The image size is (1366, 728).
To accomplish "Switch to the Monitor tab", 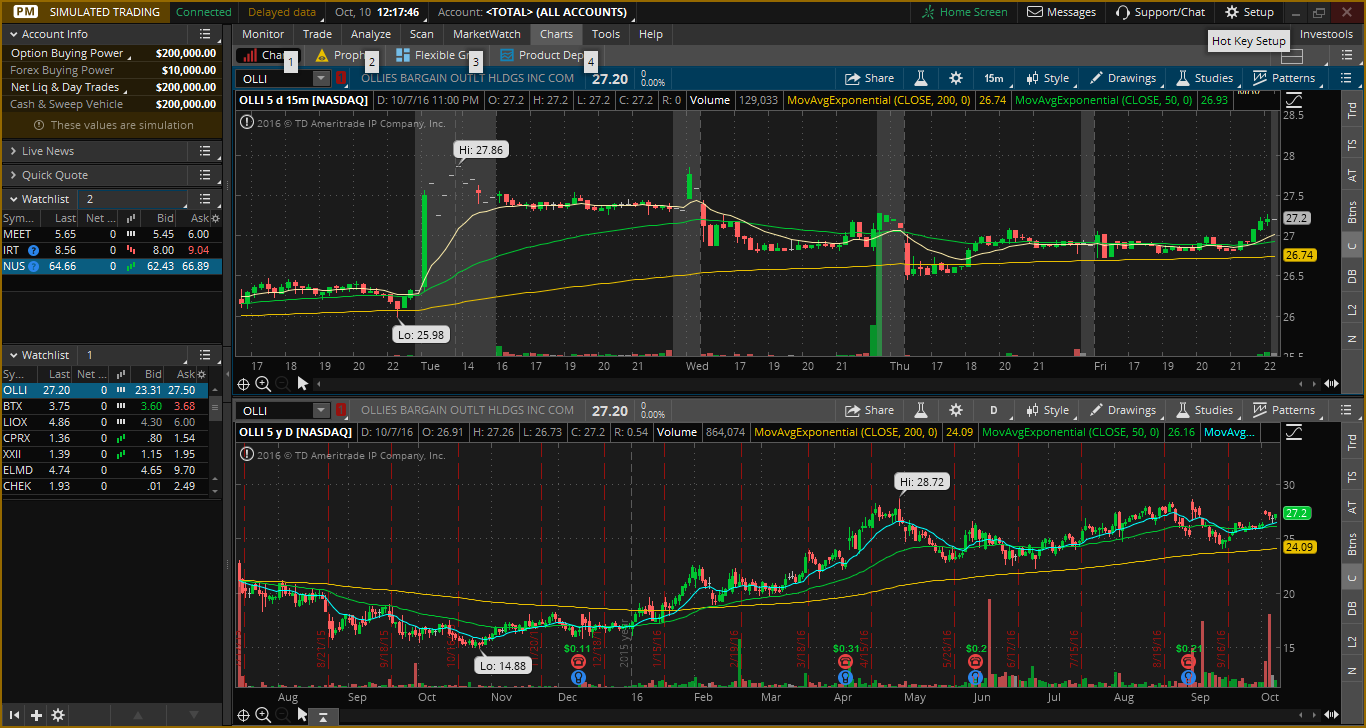I will (263, 34).
